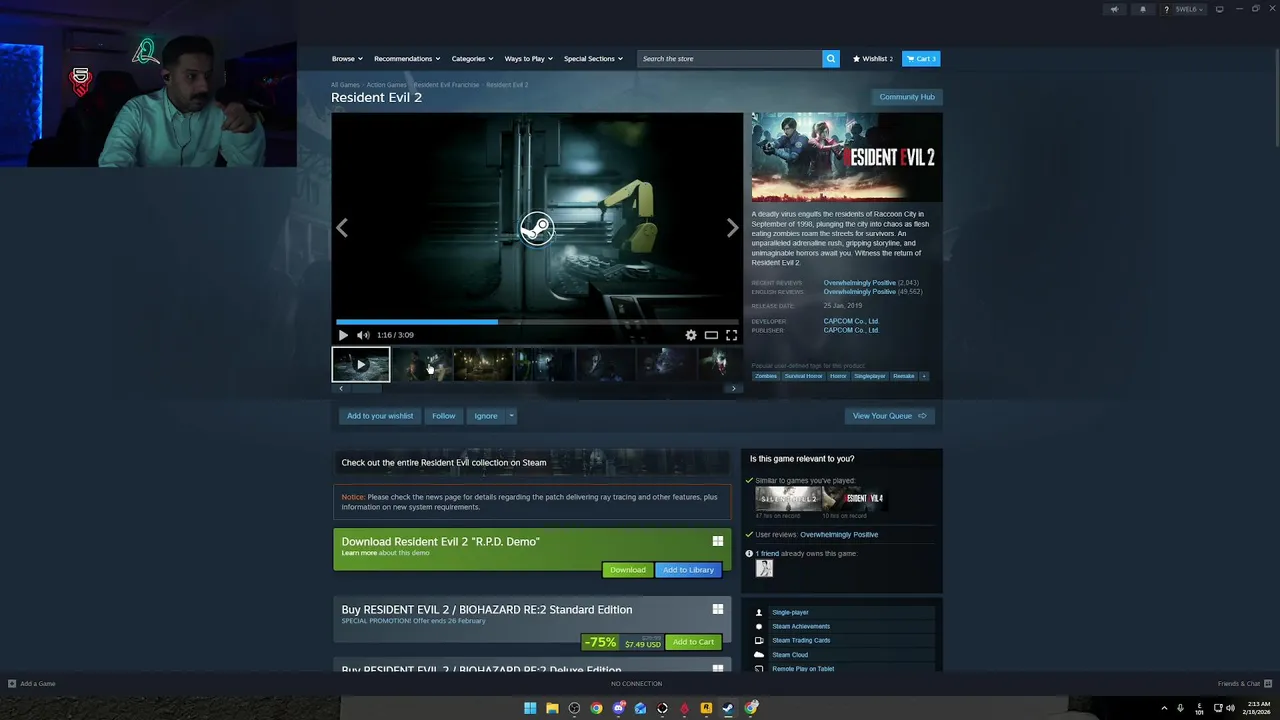Screen dimensions: 1280x720
Task: Open video settings gear in player
Action: tap(690, 335)
